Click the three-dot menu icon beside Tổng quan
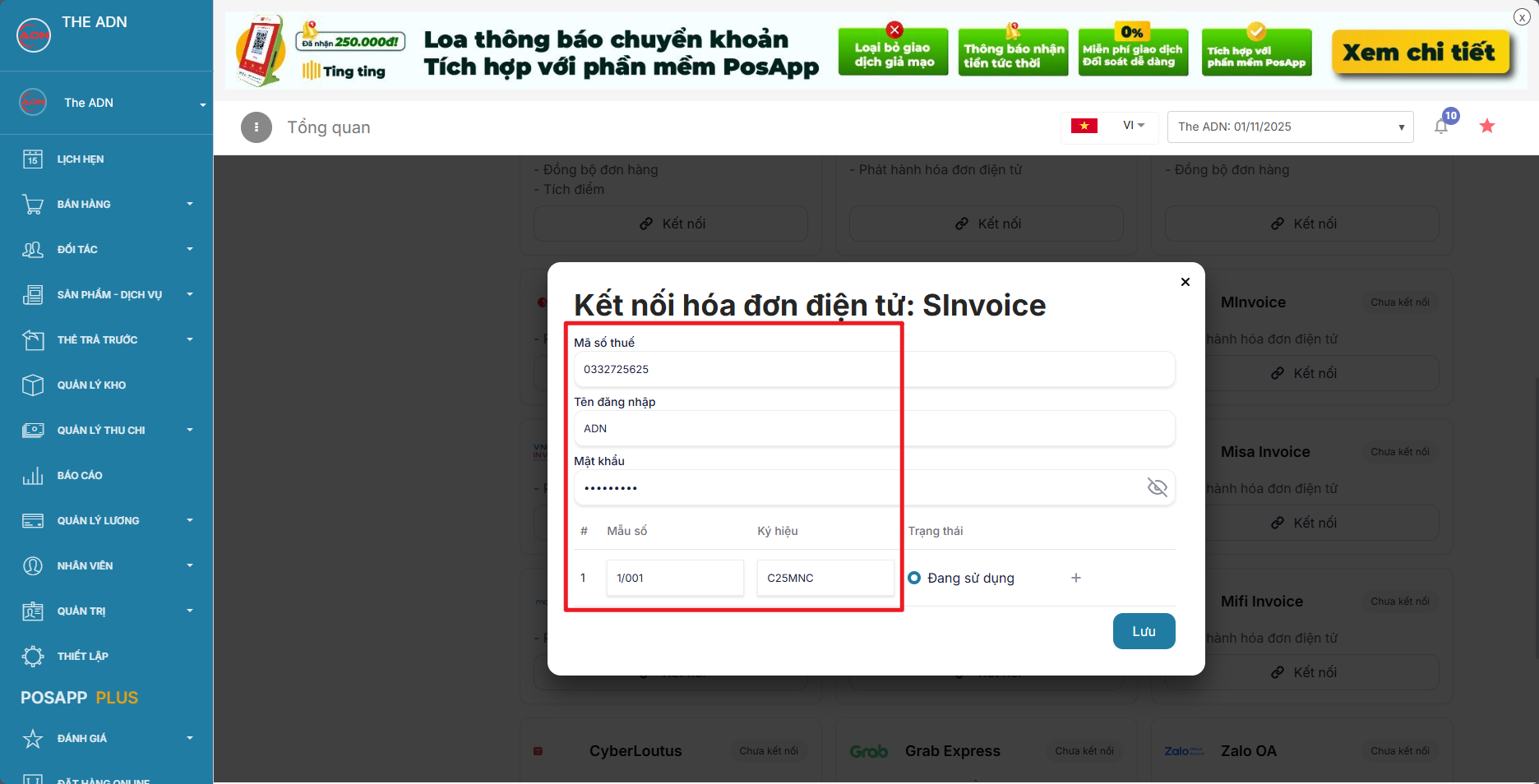Image resolution: width=1539 pixels, height=784 pixels. point(256,127)
